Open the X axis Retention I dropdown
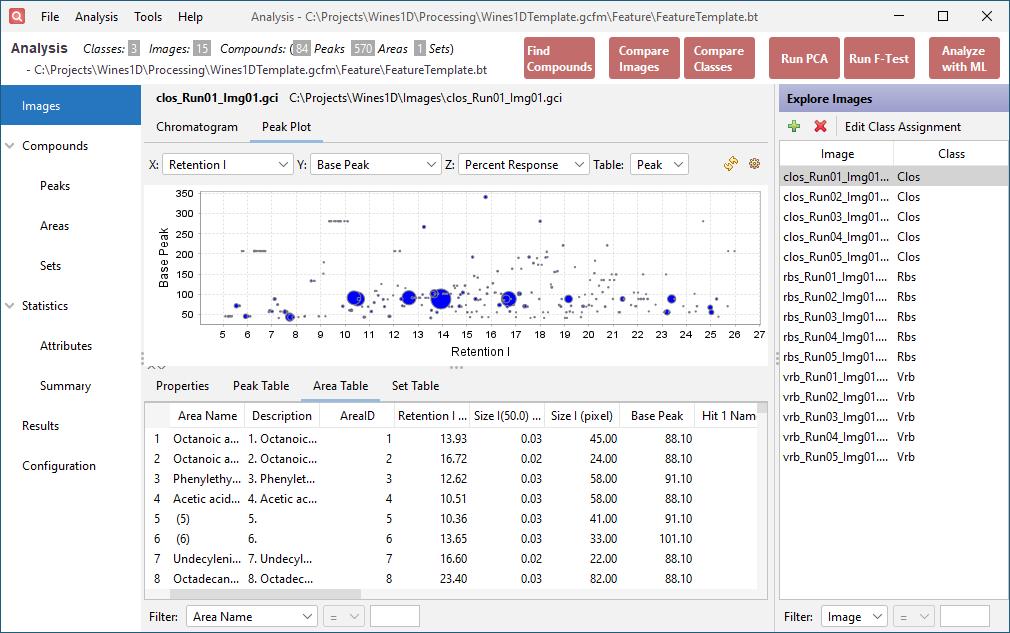This screenshot has width=1010, height=633. [x=227, y=165]
